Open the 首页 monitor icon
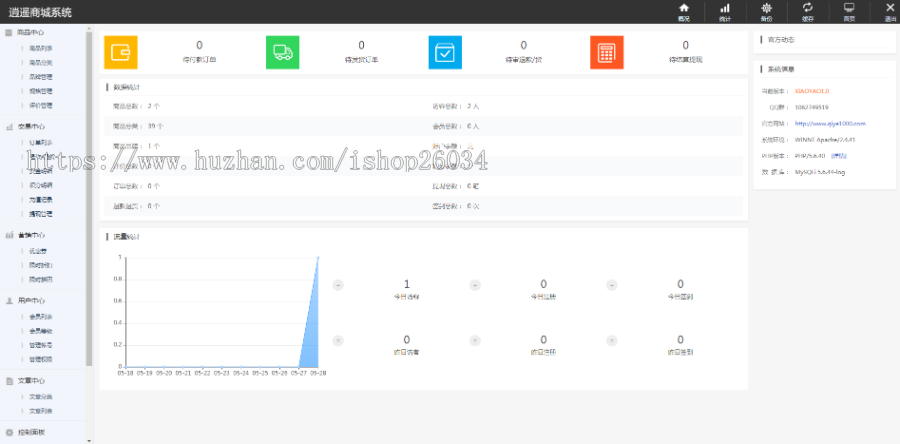This screenshot has width=900, height=444. (849, 8)
